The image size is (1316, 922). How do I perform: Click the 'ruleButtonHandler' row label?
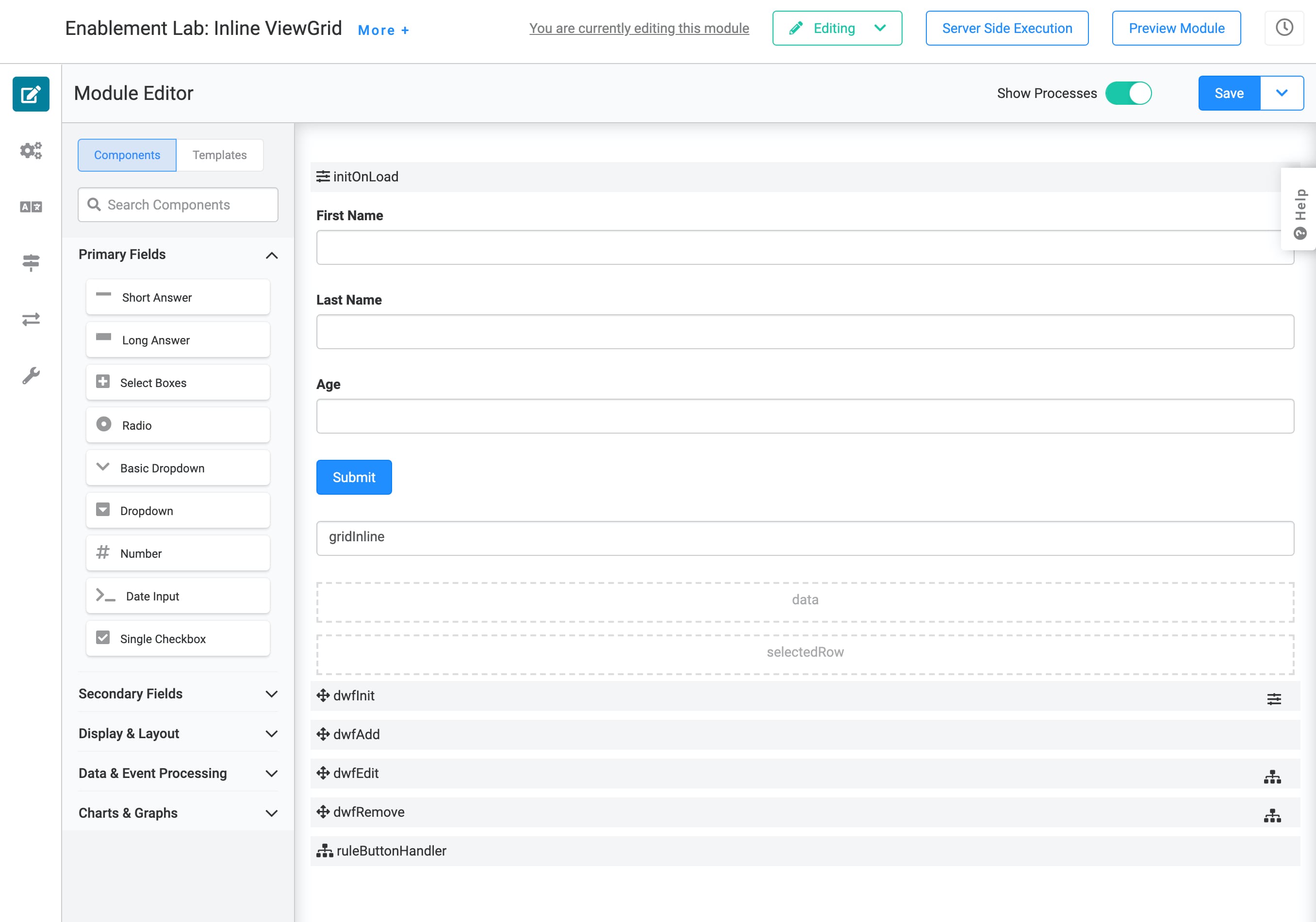click(392, 851)
